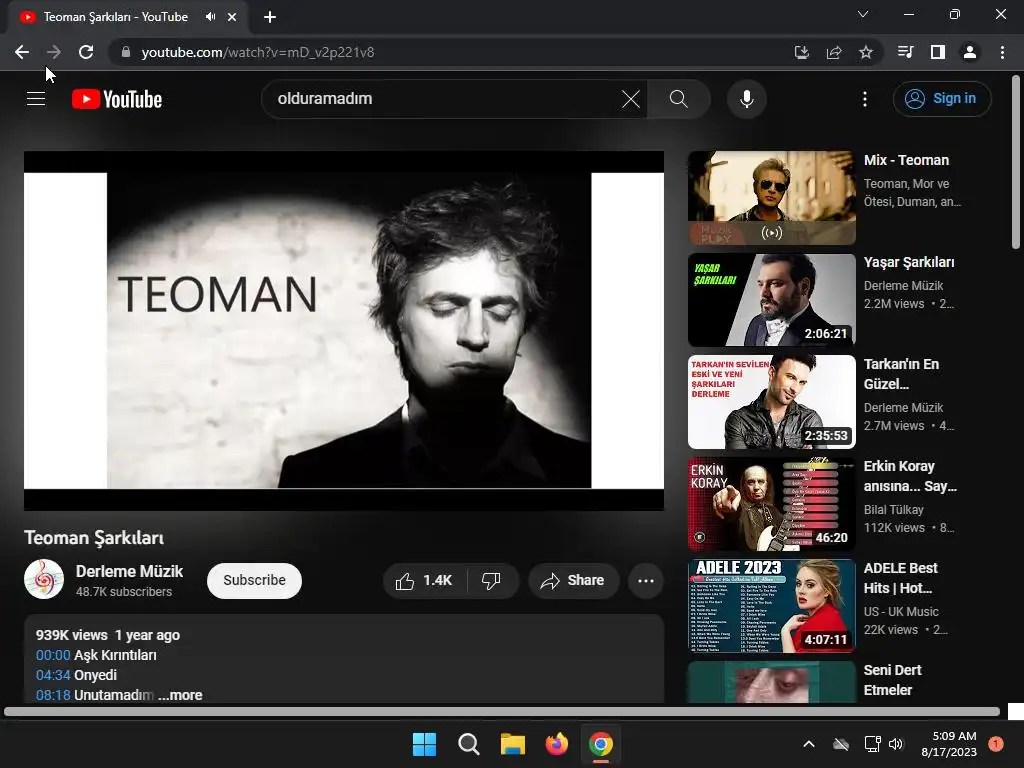This screenshot has height=768, width=1024.
Task: Open clock and date 5:09 AM
Action: 949,744
